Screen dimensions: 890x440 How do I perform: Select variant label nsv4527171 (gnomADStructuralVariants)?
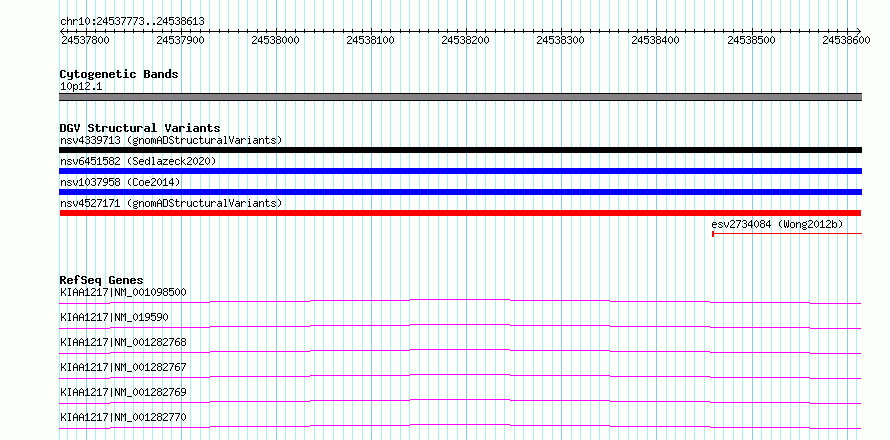click(x=171, y=203)
